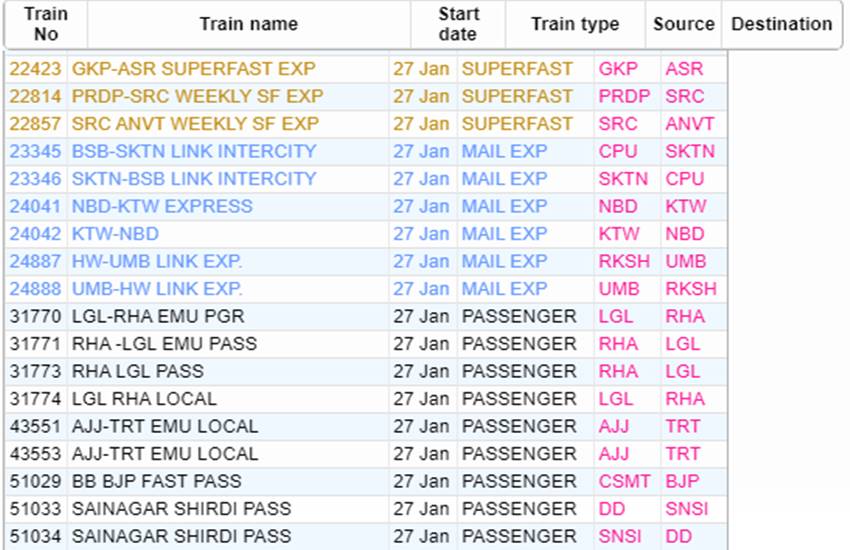Screen dimensions: 850x550
Task: Open LGL-RHA EMU PGR train row
Action: pyautogui.click(x=157, y=317)
